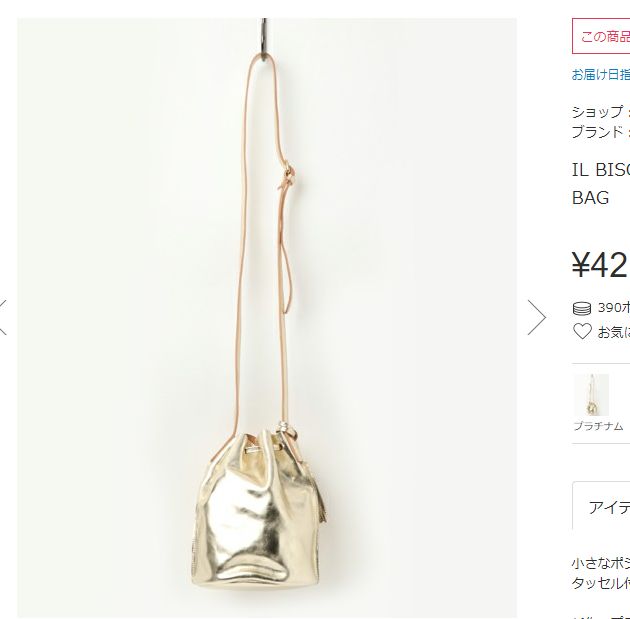Click the ブランド brand name line

coord(601,132)
